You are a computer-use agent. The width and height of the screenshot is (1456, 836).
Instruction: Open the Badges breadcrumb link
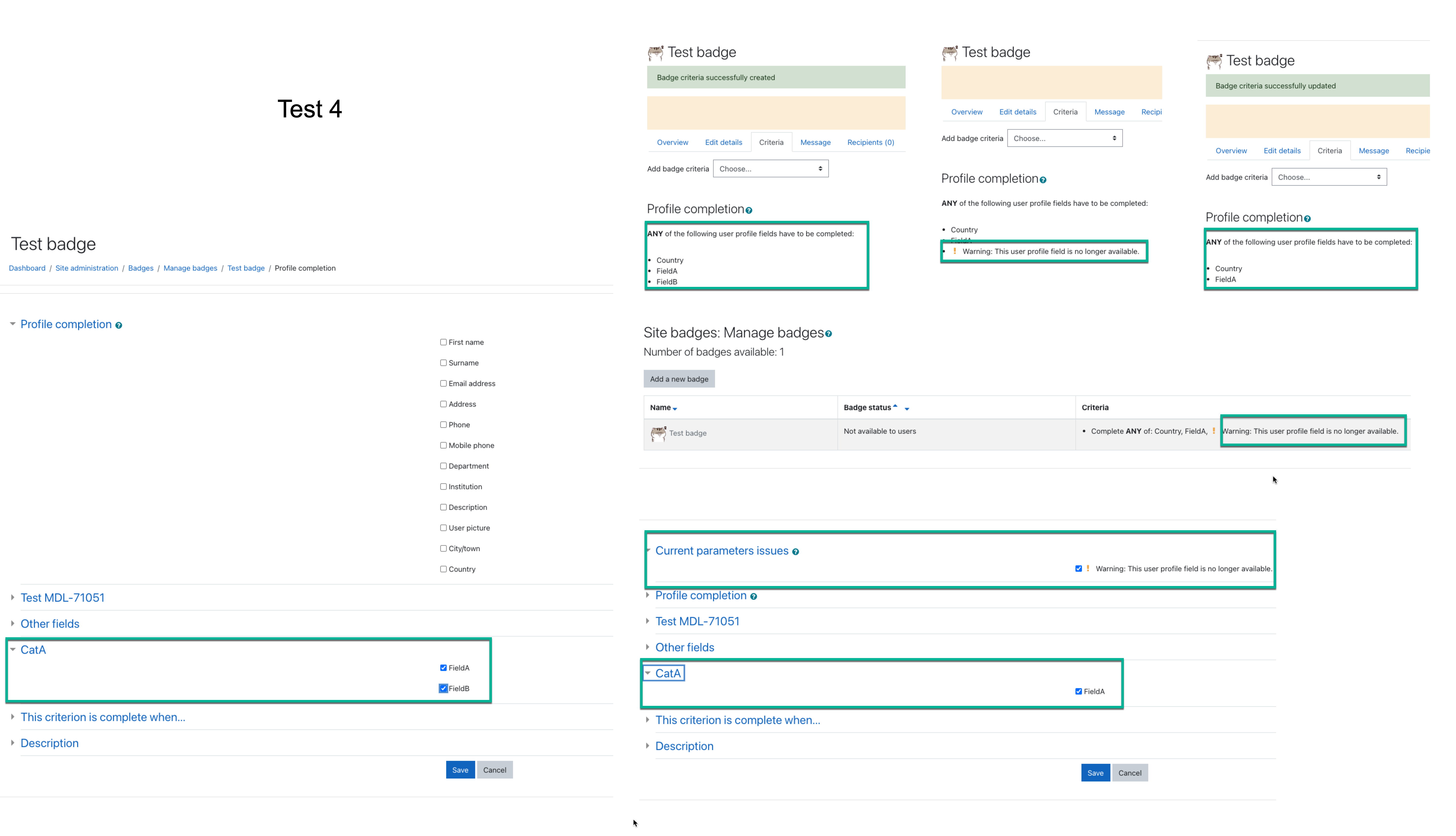(141, 268)
